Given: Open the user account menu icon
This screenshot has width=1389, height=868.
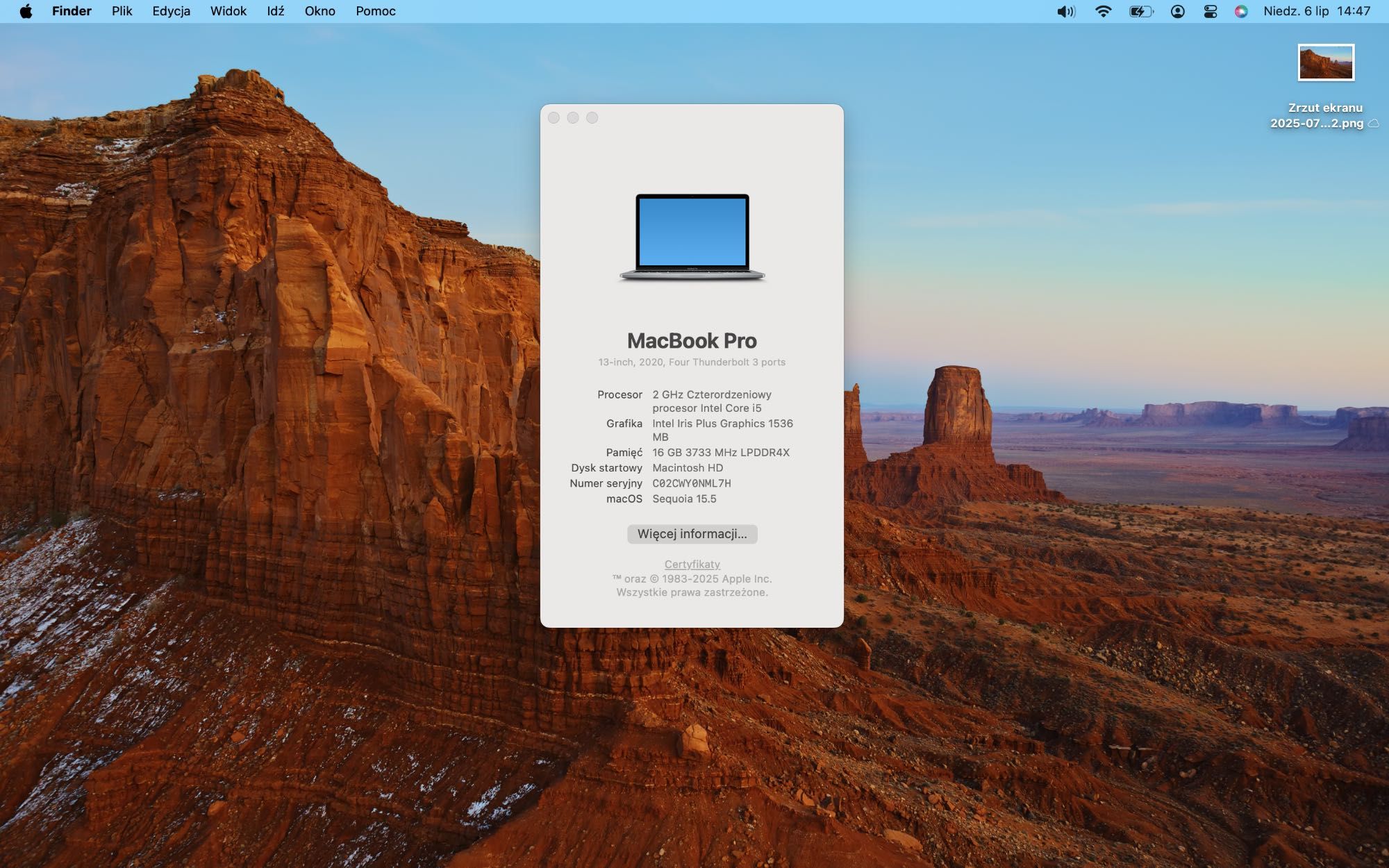Looking at the screenshot, I should coord(1177,11).
